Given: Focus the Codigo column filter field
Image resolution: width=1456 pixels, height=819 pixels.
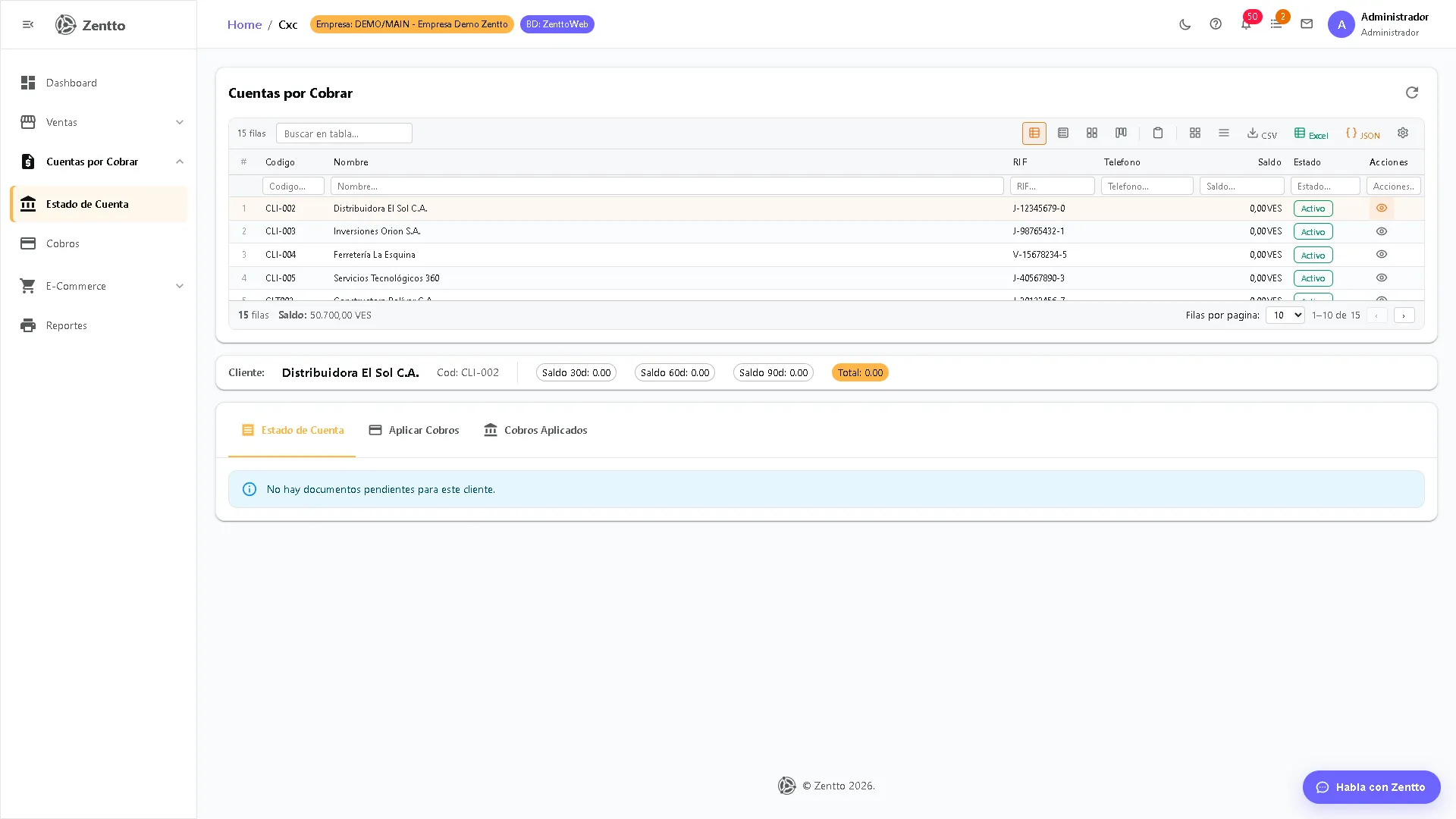Looking at the screenshot, I should coord(293,186).
